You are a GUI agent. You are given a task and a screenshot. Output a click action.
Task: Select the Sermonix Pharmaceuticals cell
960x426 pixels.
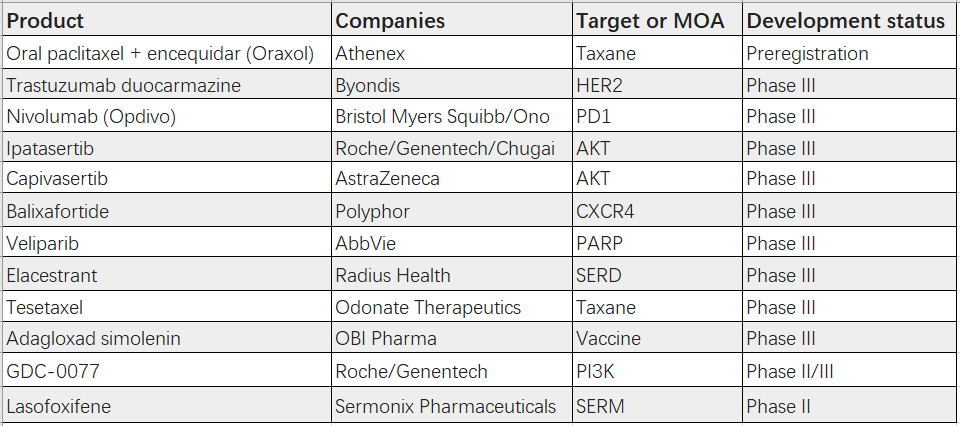tap(446, 407)
